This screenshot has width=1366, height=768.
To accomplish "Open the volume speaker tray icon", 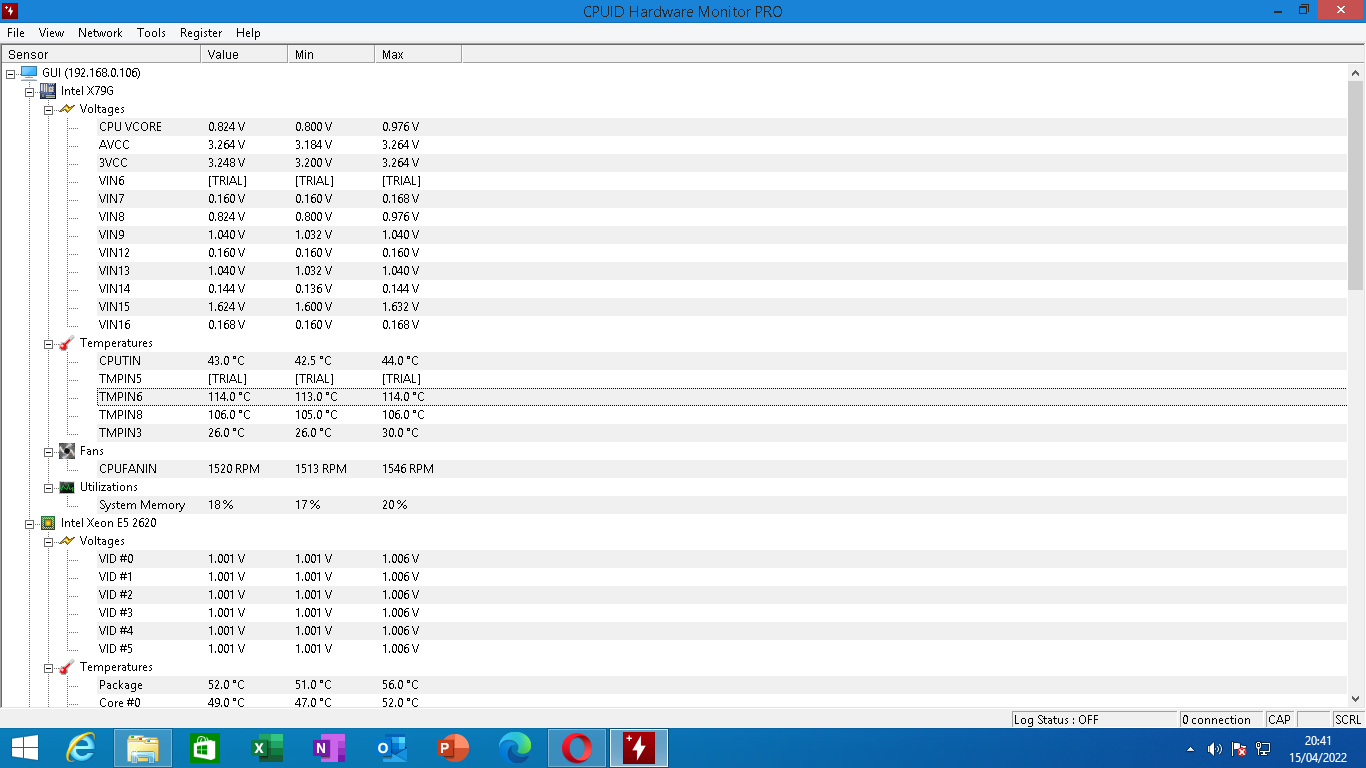I will click(1214, 749).
